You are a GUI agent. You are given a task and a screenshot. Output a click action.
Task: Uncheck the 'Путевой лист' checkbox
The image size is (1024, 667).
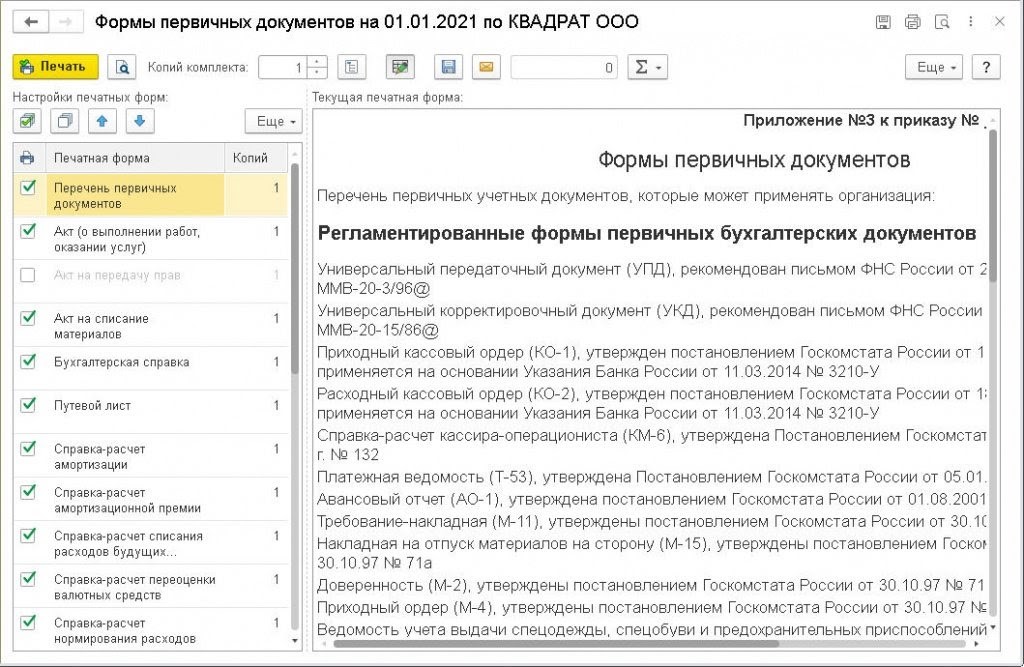pyautogui.click(x=28, y=405)
